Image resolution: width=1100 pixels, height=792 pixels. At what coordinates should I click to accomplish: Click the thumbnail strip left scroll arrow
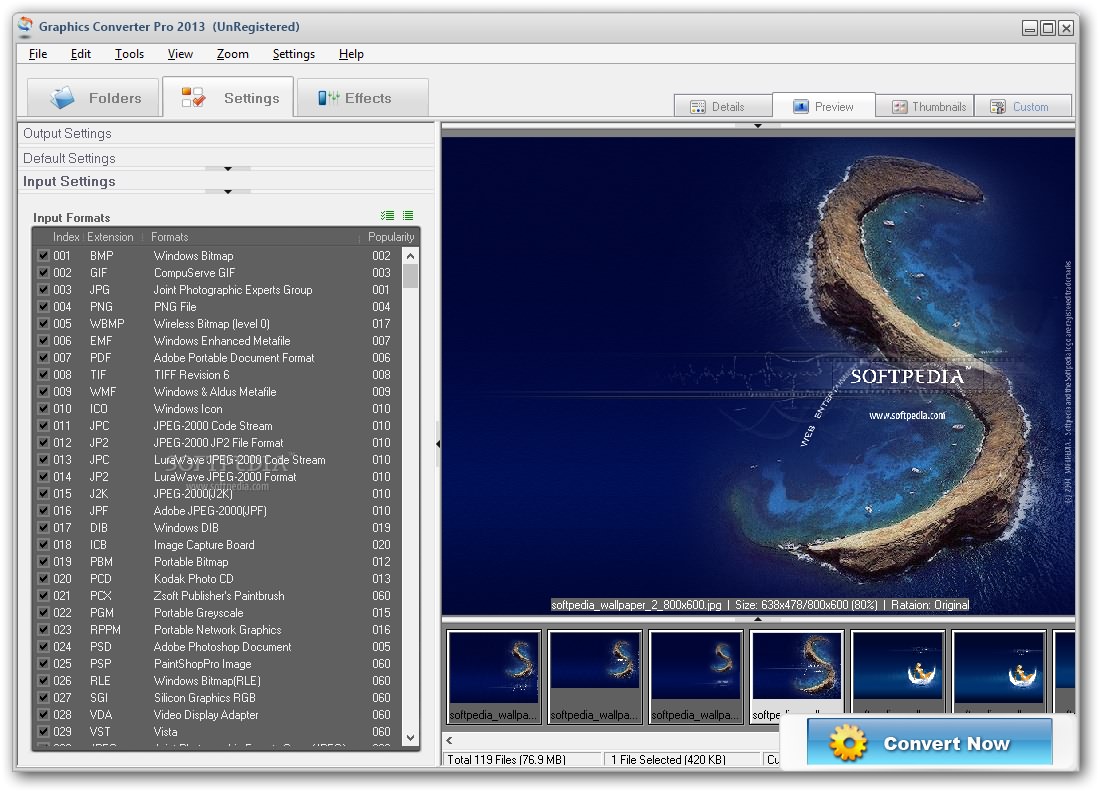tap(450, 741)
